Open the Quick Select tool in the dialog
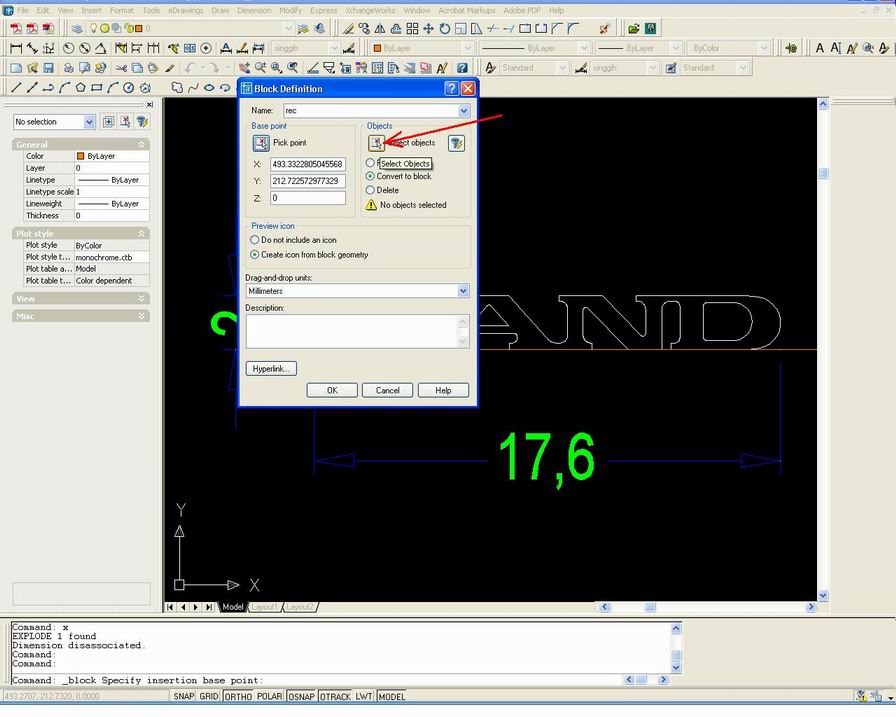The image size is (896, 717). coord(457,143)
